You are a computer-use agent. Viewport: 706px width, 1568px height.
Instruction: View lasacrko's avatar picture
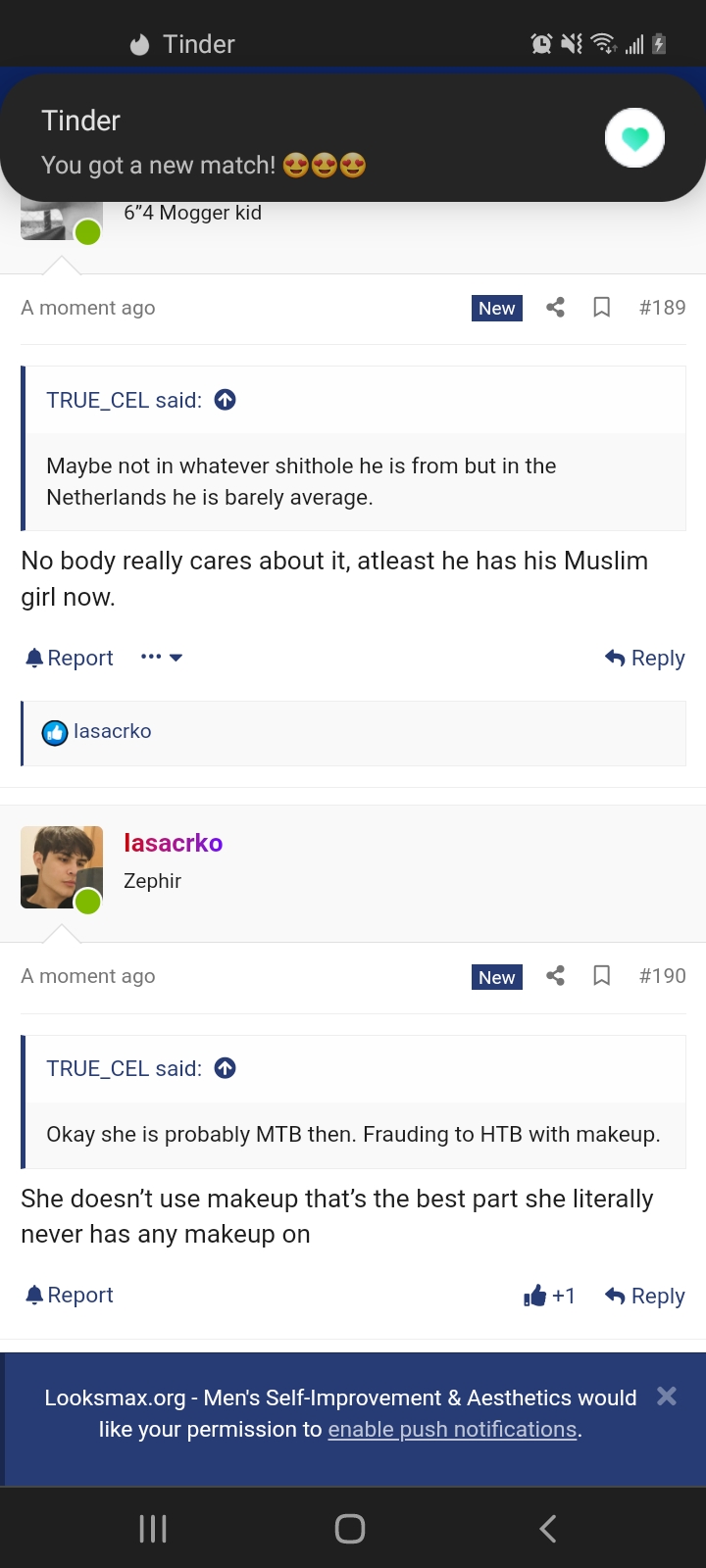61,866
